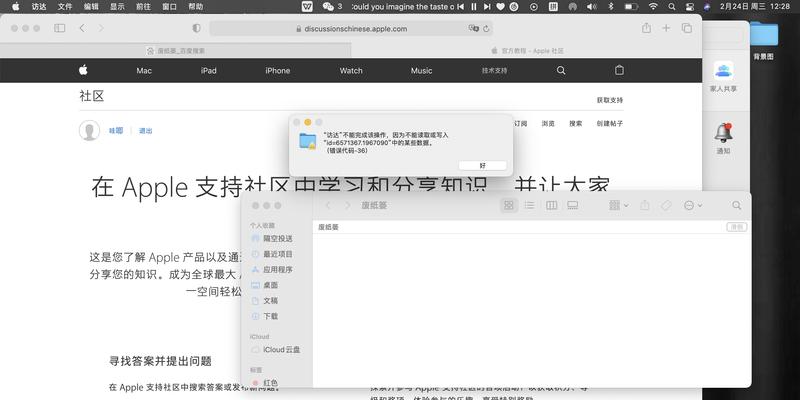Image resolution: width=800 pixels, height=400 pixels.
Task: Open iPhone in the Apple site navigation
Action: [x=278, y=71]
